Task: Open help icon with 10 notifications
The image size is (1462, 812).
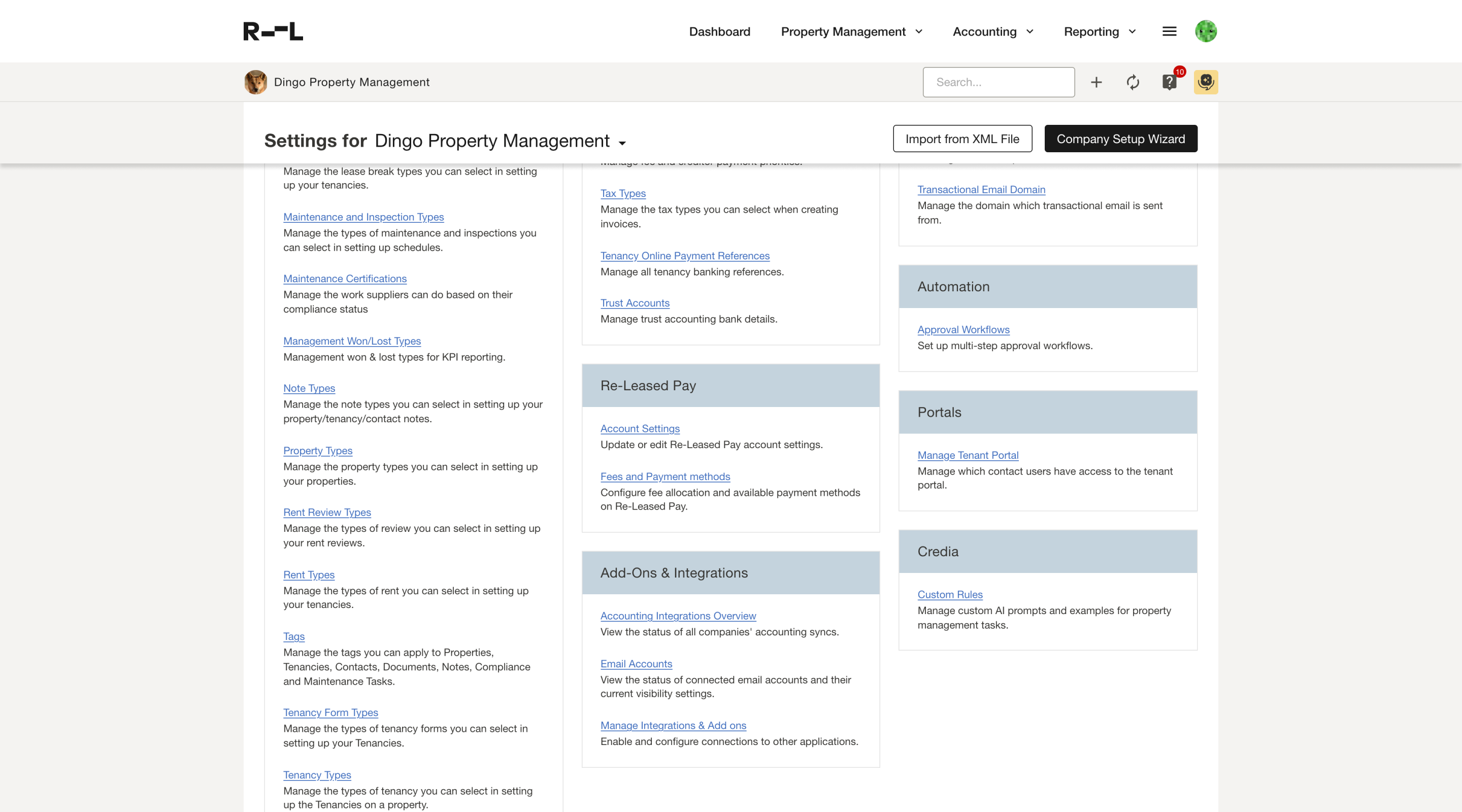Action: pyautogui.click(x=1169, y=82)
